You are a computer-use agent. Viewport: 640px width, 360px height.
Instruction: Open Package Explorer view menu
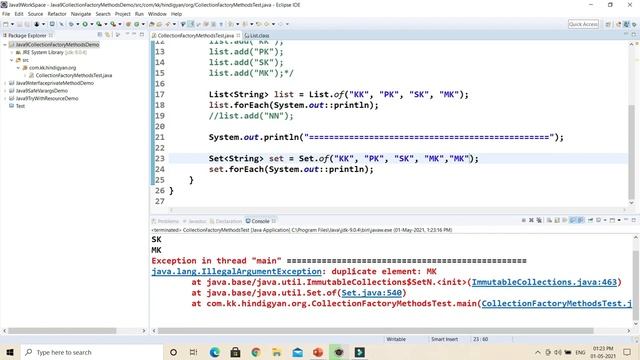click(118, 35)
